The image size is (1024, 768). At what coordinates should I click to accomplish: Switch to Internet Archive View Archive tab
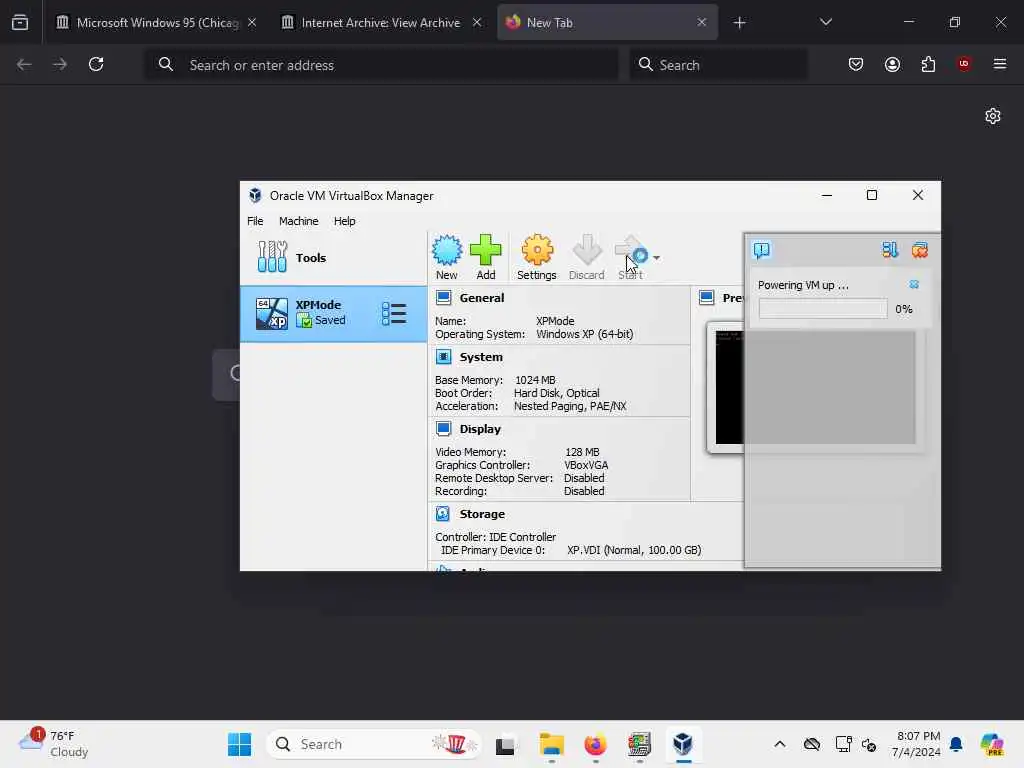pos(380,22)
